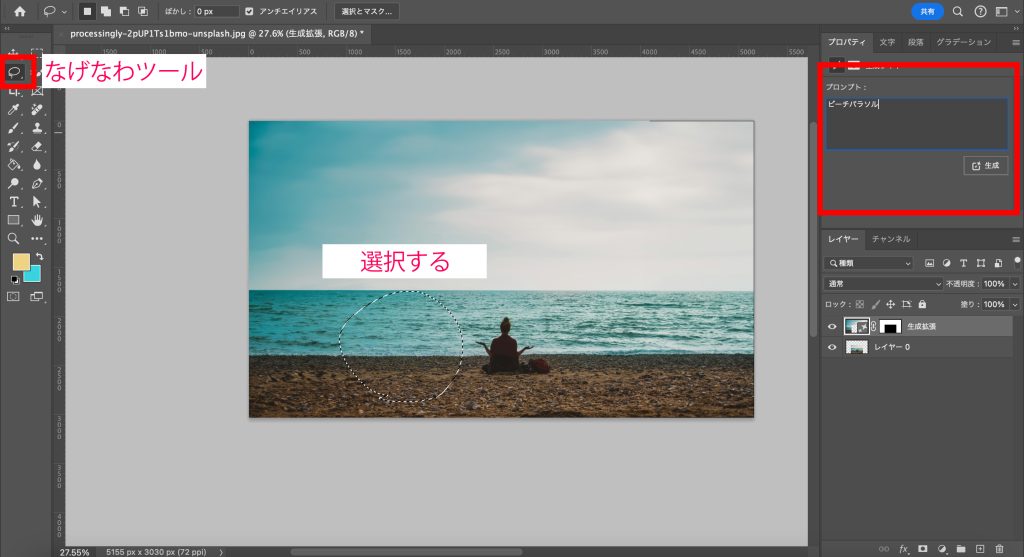The width and height of the screenshot is (1024, 557).
Task: Click the Home icon in options bar
Action: click(x=19, y=11)
